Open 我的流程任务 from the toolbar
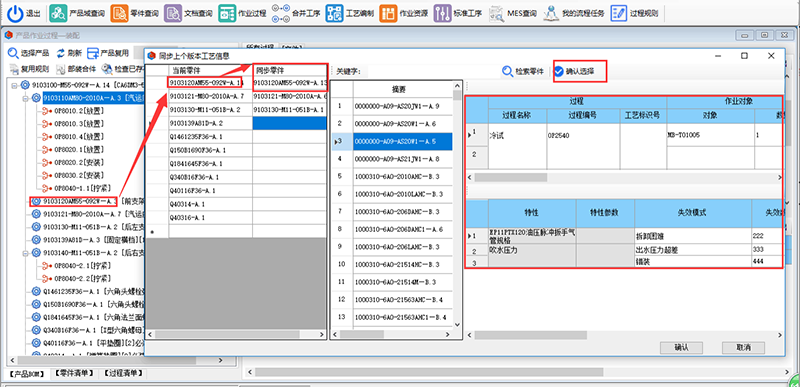This screenshot has height=387, width=800. coord(573,13)
